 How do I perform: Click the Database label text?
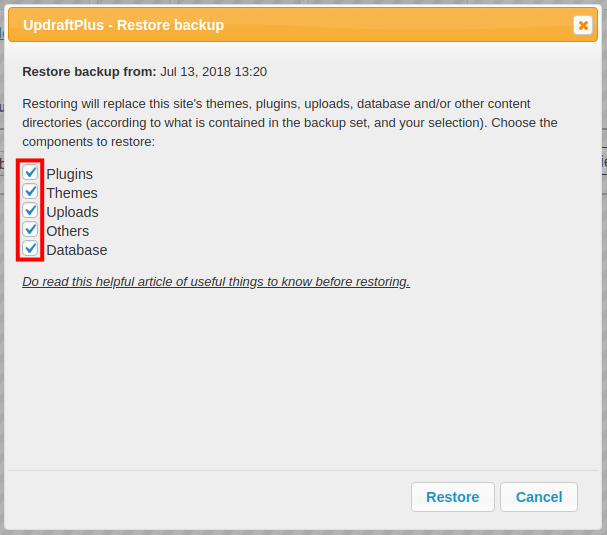pos(76,250)
